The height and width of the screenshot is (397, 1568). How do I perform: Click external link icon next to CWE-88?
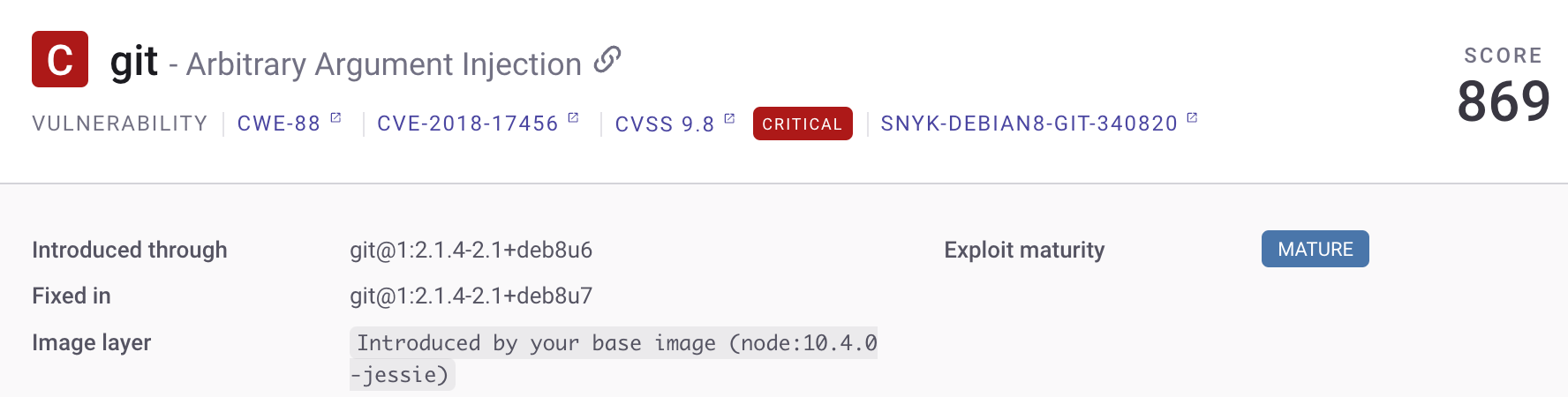(x=335, y=117)
